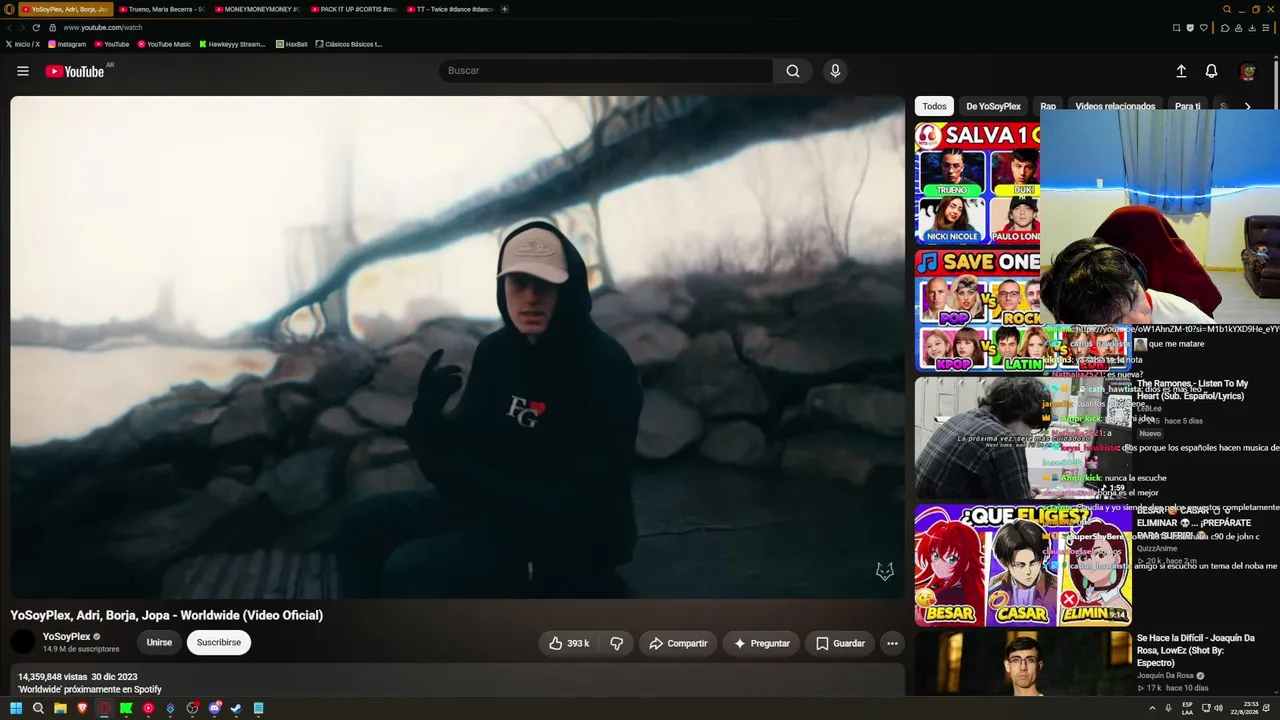
Task: Open Discord from the taskbar
Action: pos(214,708)
